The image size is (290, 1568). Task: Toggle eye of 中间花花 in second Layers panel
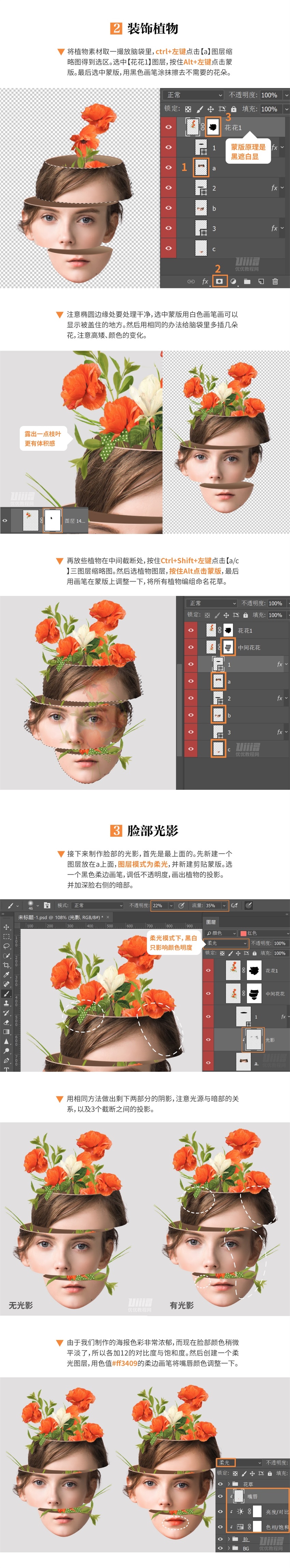coord(191,647)
